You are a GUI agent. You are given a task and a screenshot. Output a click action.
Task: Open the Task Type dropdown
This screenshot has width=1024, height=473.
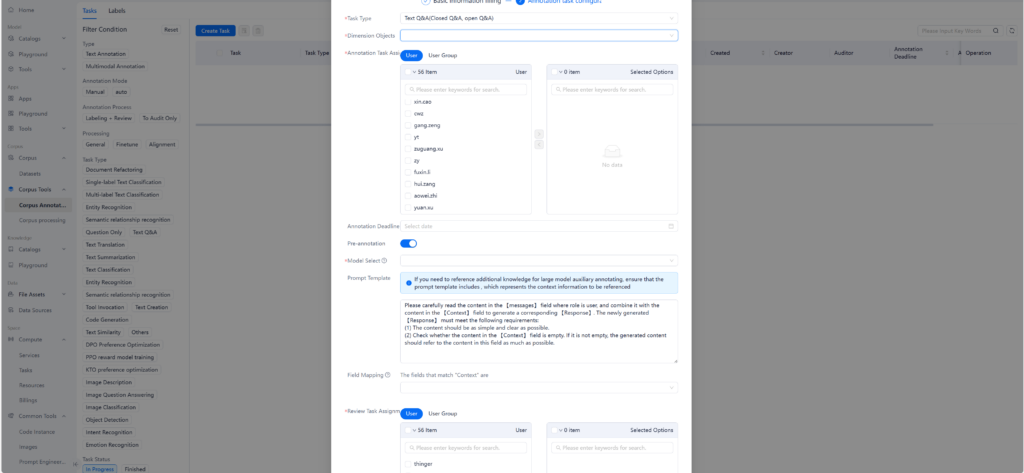[x=539, y=18]
